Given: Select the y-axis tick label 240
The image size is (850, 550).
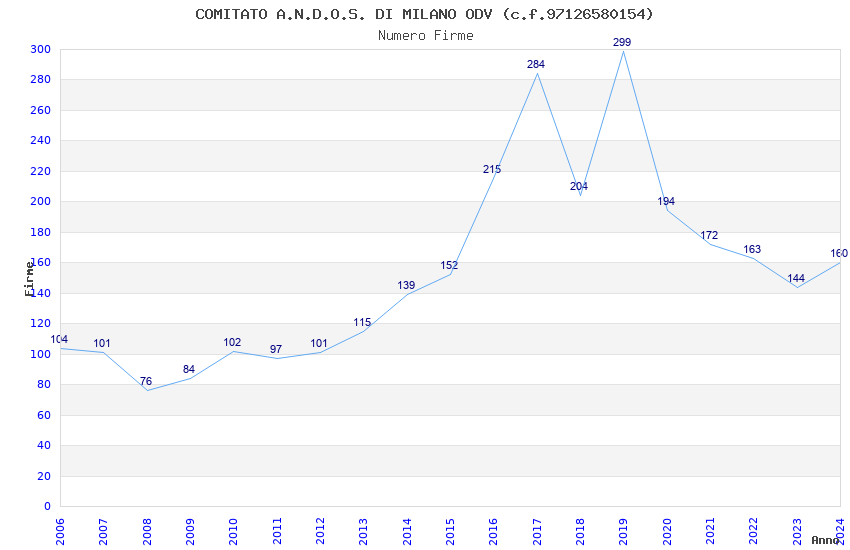Looking at the screenshot, I should (x=41, y=140).
